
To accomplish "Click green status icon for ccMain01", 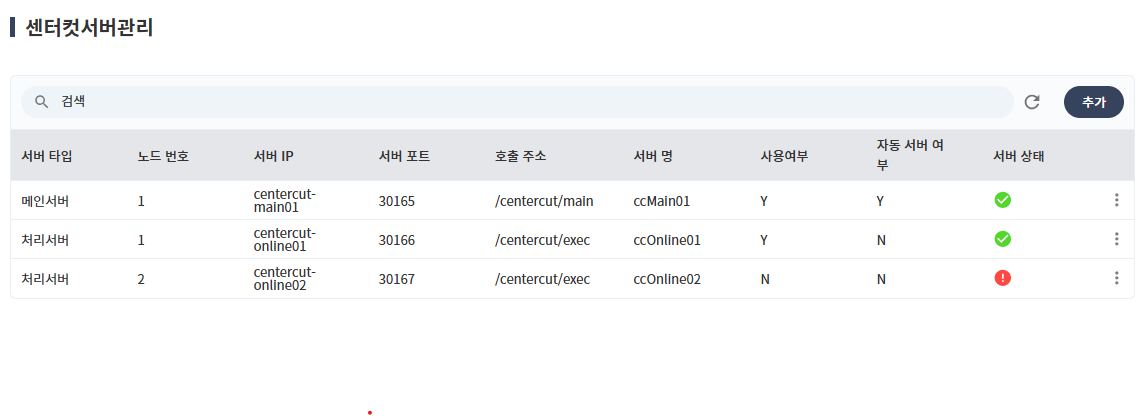I will coord(1002,200).
